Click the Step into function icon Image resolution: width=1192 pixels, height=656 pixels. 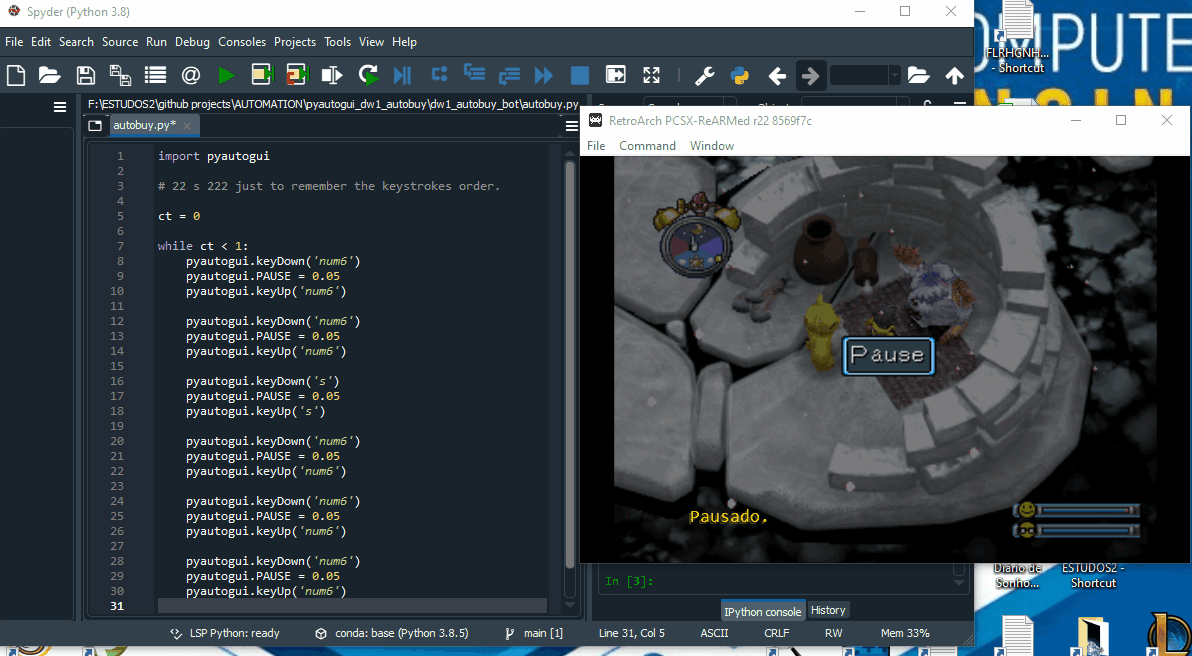point(474,74)
